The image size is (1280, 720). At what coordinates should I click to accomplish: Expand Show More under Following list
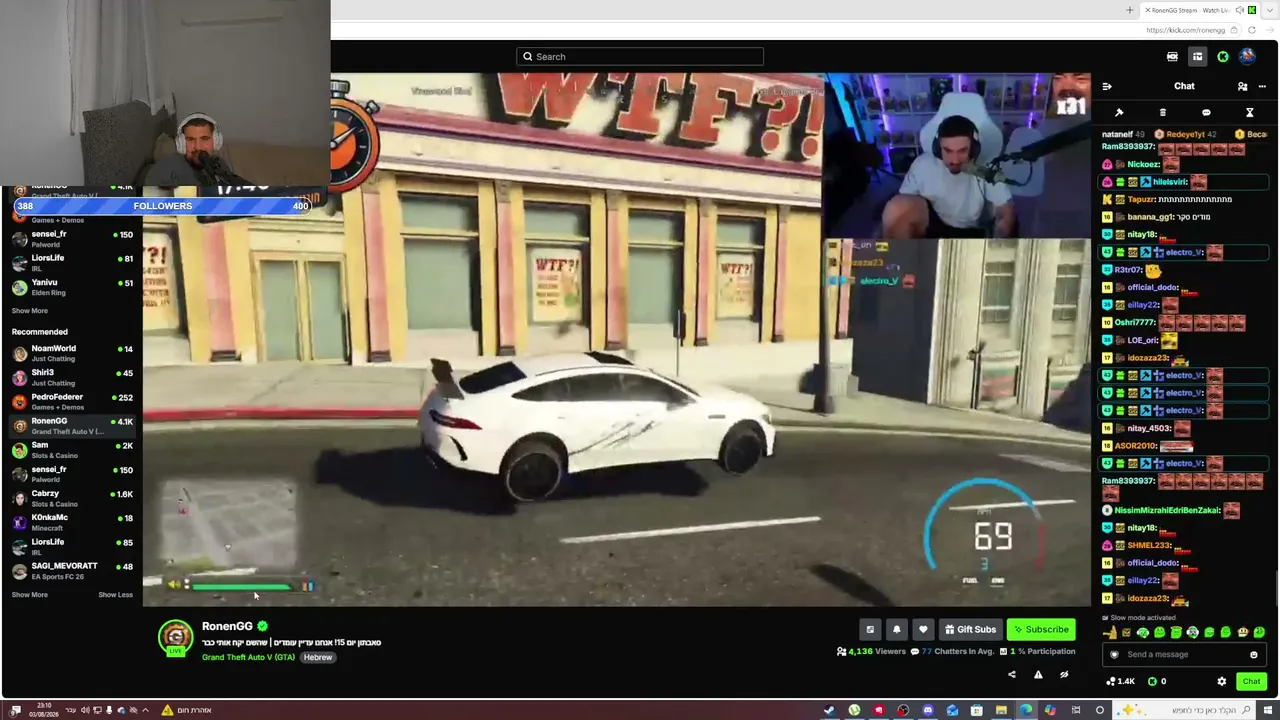(30, 311)
